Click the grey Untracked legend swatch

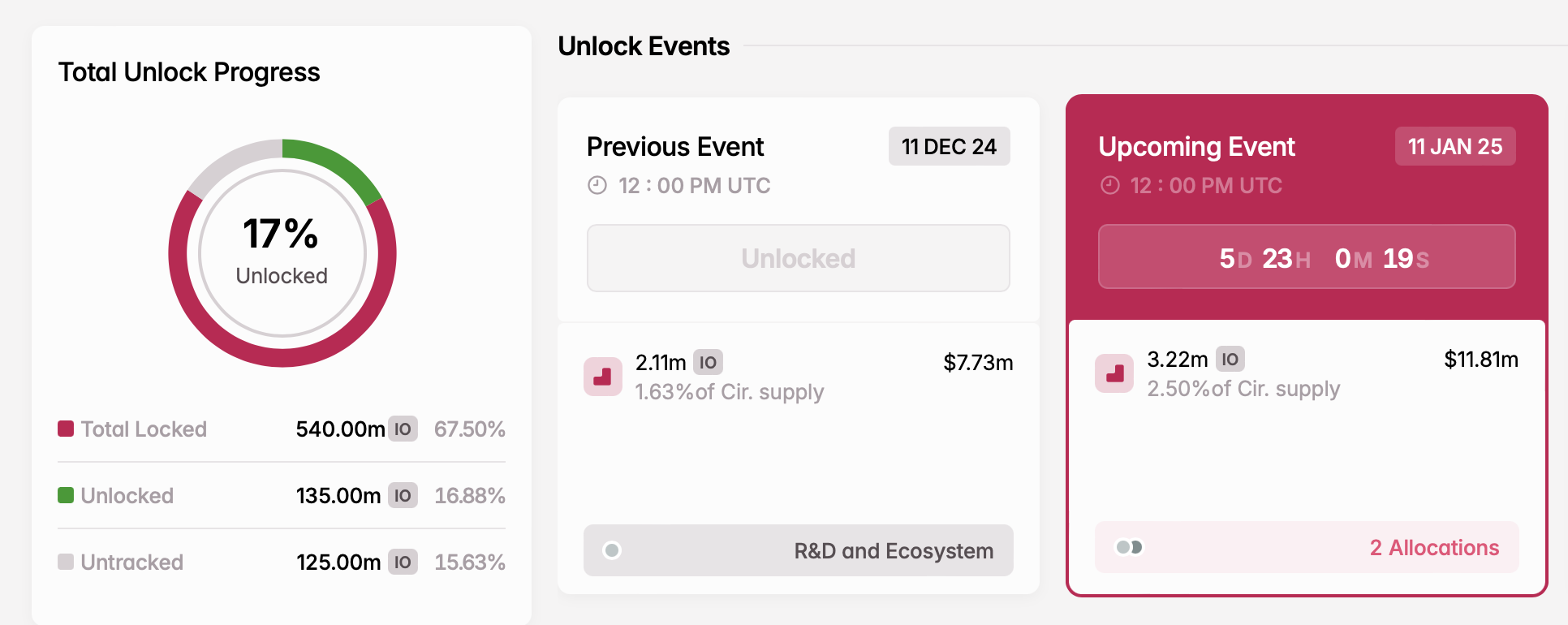tap(66, 562)
